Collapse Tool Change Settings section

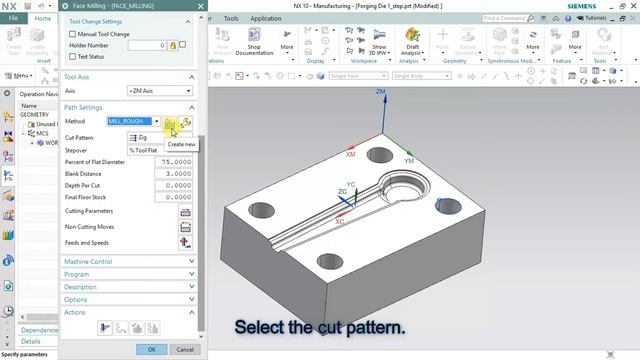coord(129,22)
